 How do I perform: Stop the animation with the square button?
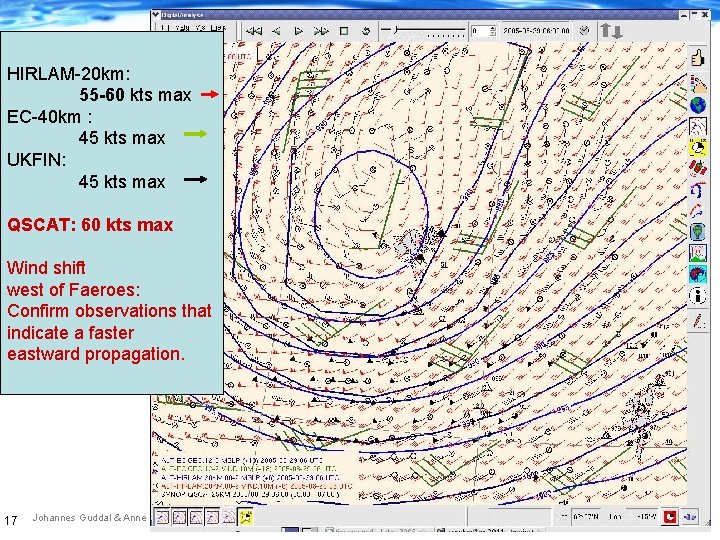tap(343, 31)
